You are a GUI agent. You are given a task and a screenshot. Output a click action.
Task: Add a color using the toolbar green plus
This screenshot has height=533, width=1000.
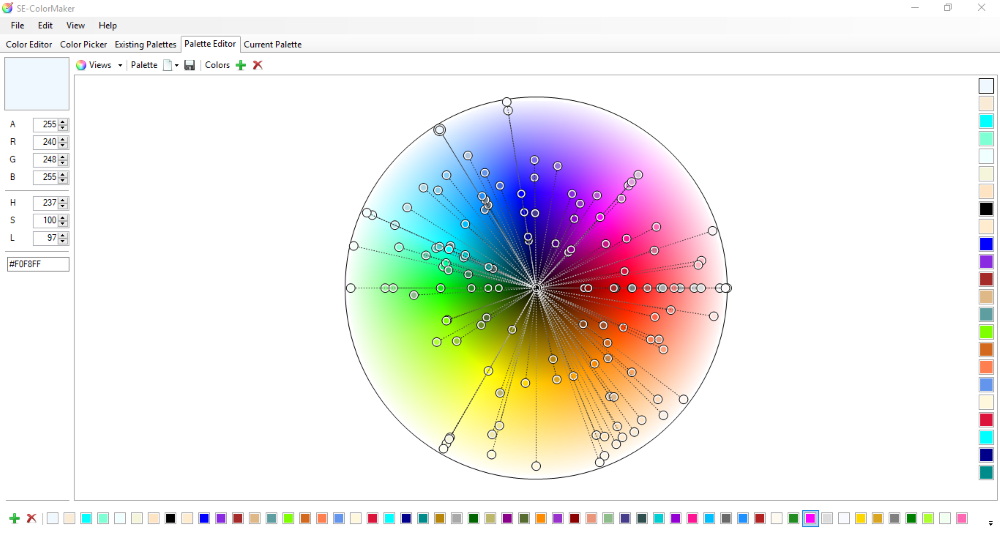(240, 65)
